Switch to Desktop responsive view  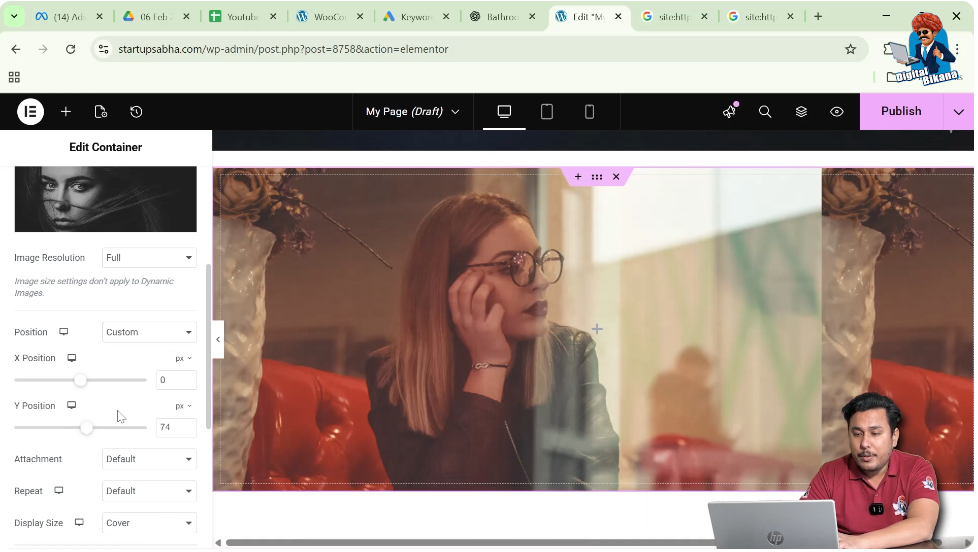click(x=504, y=112)
